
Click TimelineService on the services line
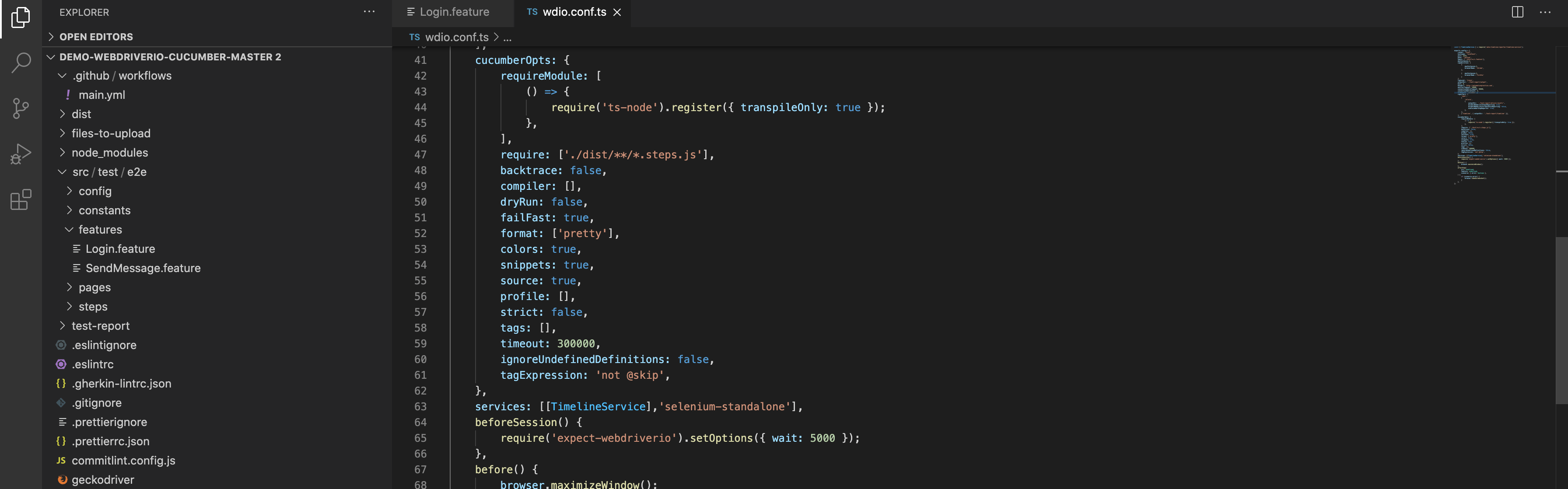(x=598, y=407)
